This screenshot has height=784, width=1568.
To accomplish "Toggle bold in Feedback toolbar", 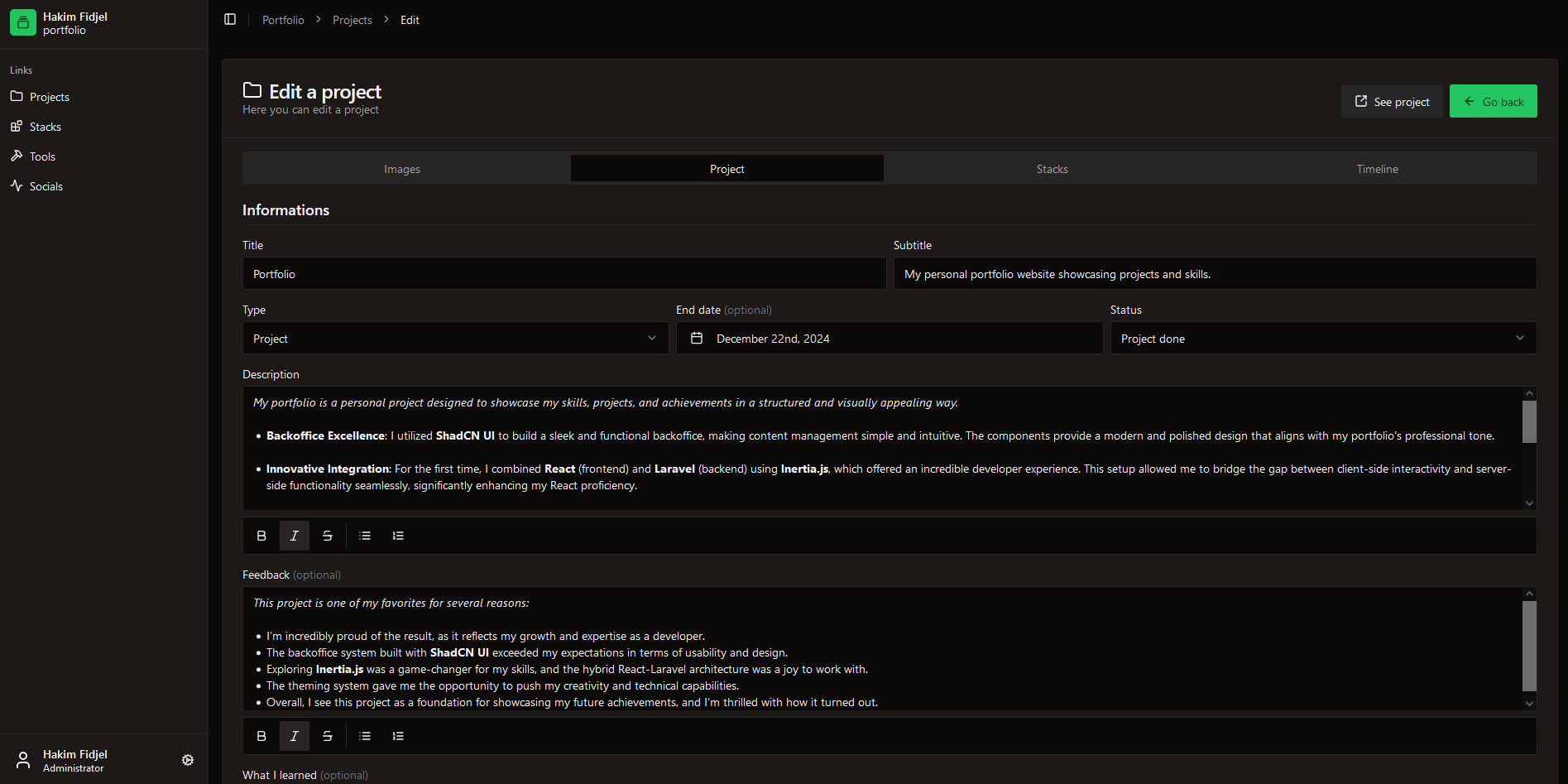I will pos(261,736).
